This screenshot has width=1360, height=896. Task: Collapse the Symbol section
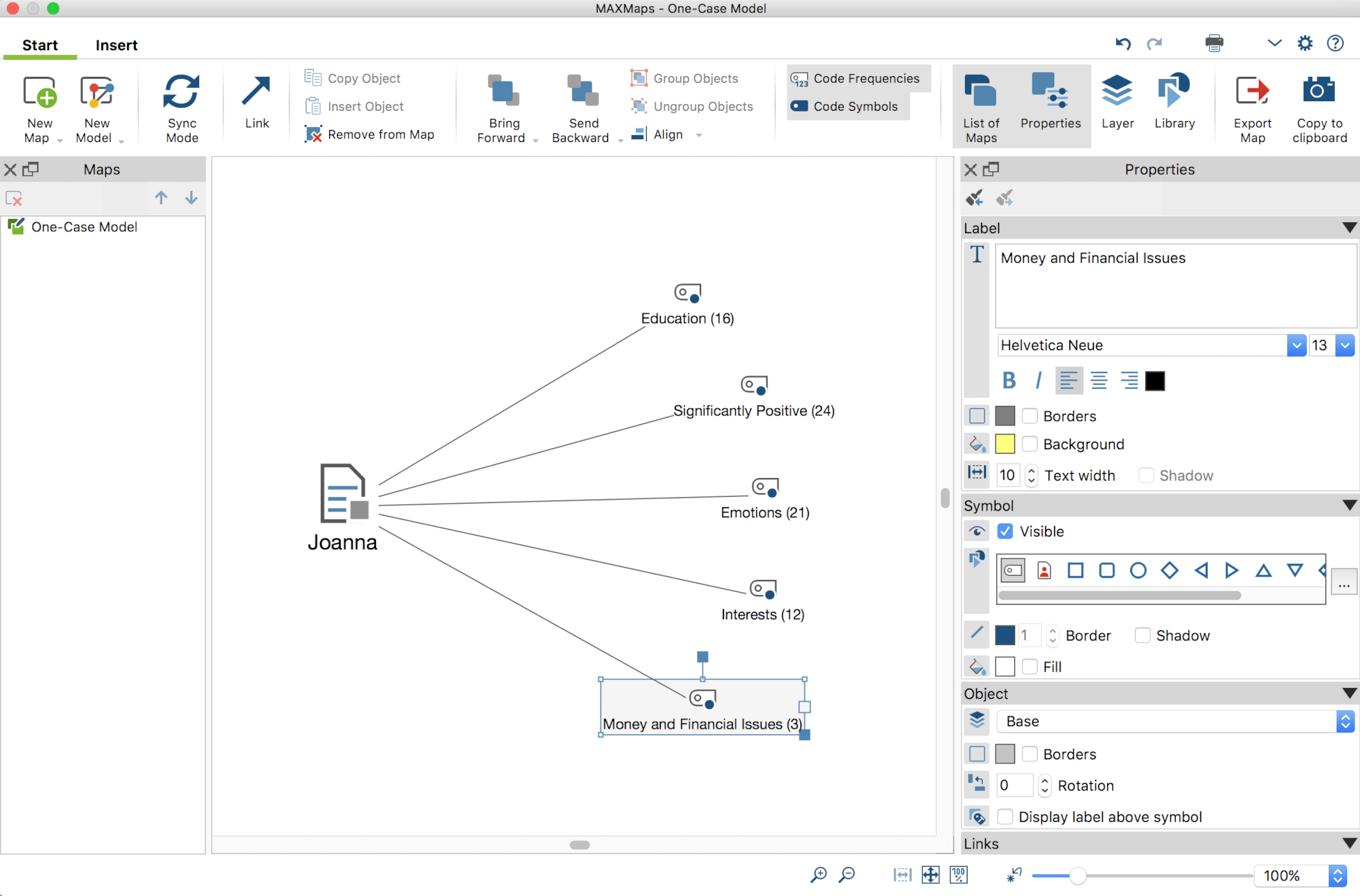click(1349, 505)
